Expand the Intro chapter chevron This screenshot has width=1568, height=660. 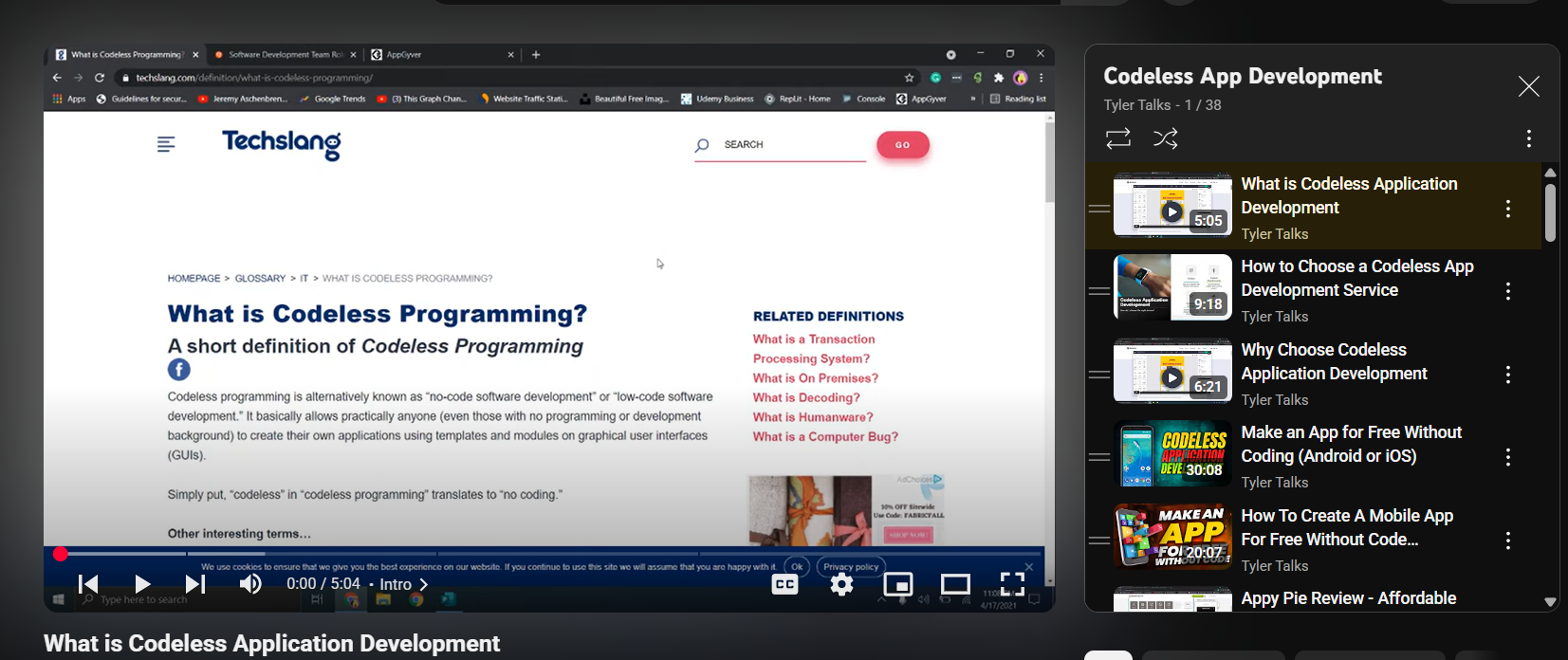[x=424, y=584]
